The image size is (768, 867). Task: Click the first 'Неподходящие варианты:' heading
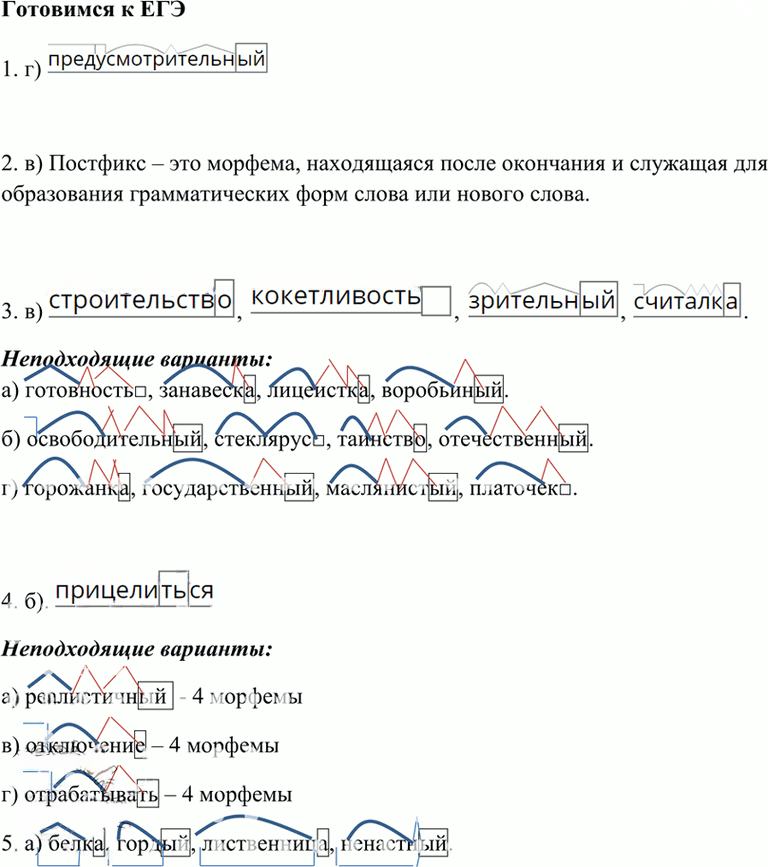click(137, 359)
